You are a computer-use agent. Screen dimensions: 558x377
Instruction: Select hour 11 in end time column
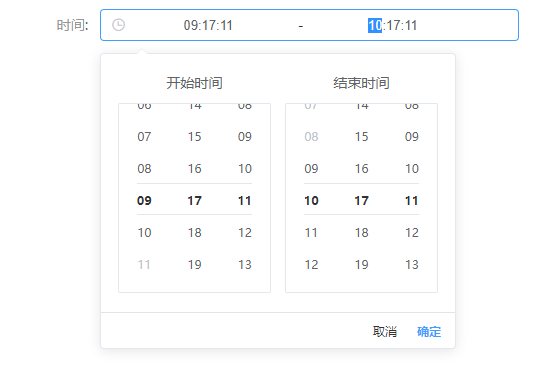311,232
